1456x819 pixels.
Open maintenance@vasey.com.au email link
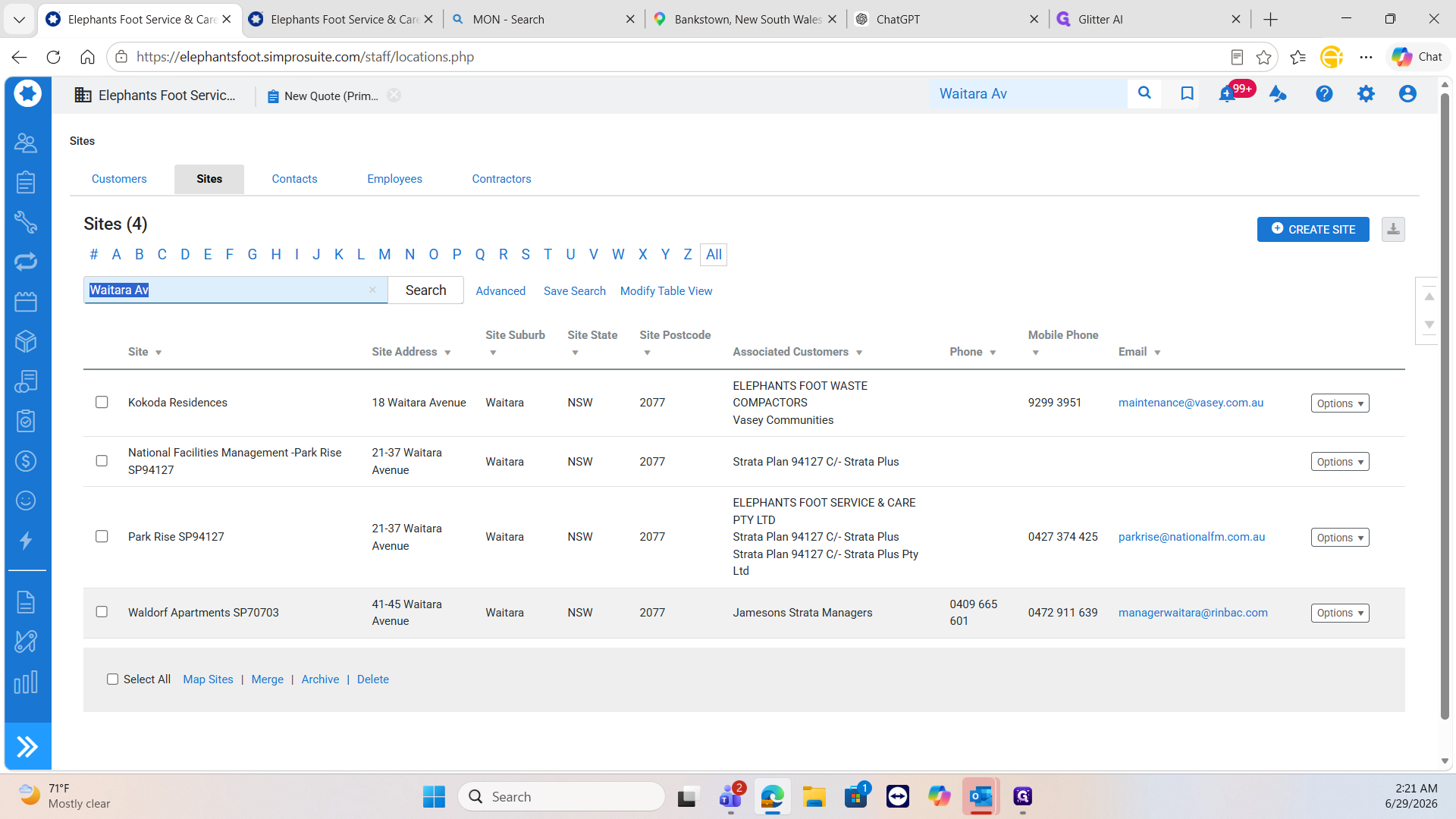(1191, 403)
